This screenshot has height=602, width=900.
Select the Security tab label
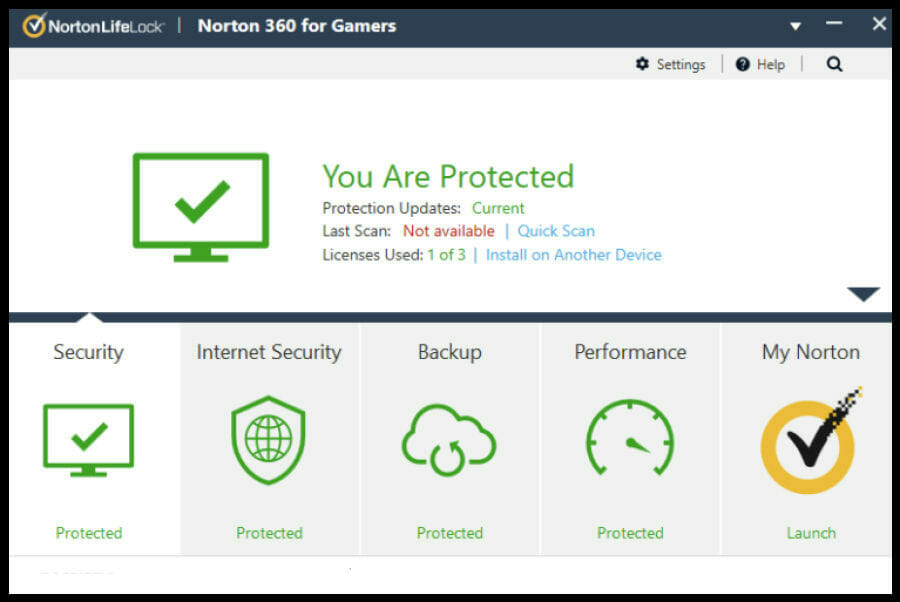click(x=88, y=352)
